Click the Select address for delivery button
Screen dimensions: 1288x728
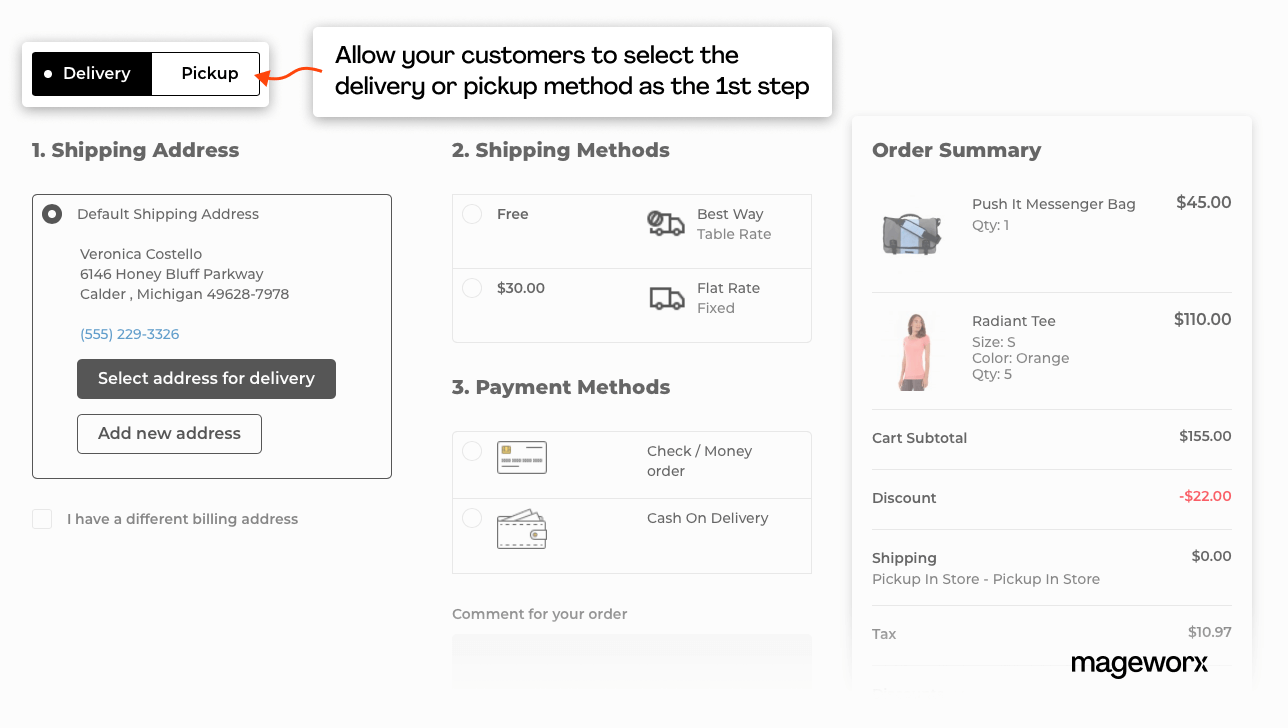coord(206,379)
